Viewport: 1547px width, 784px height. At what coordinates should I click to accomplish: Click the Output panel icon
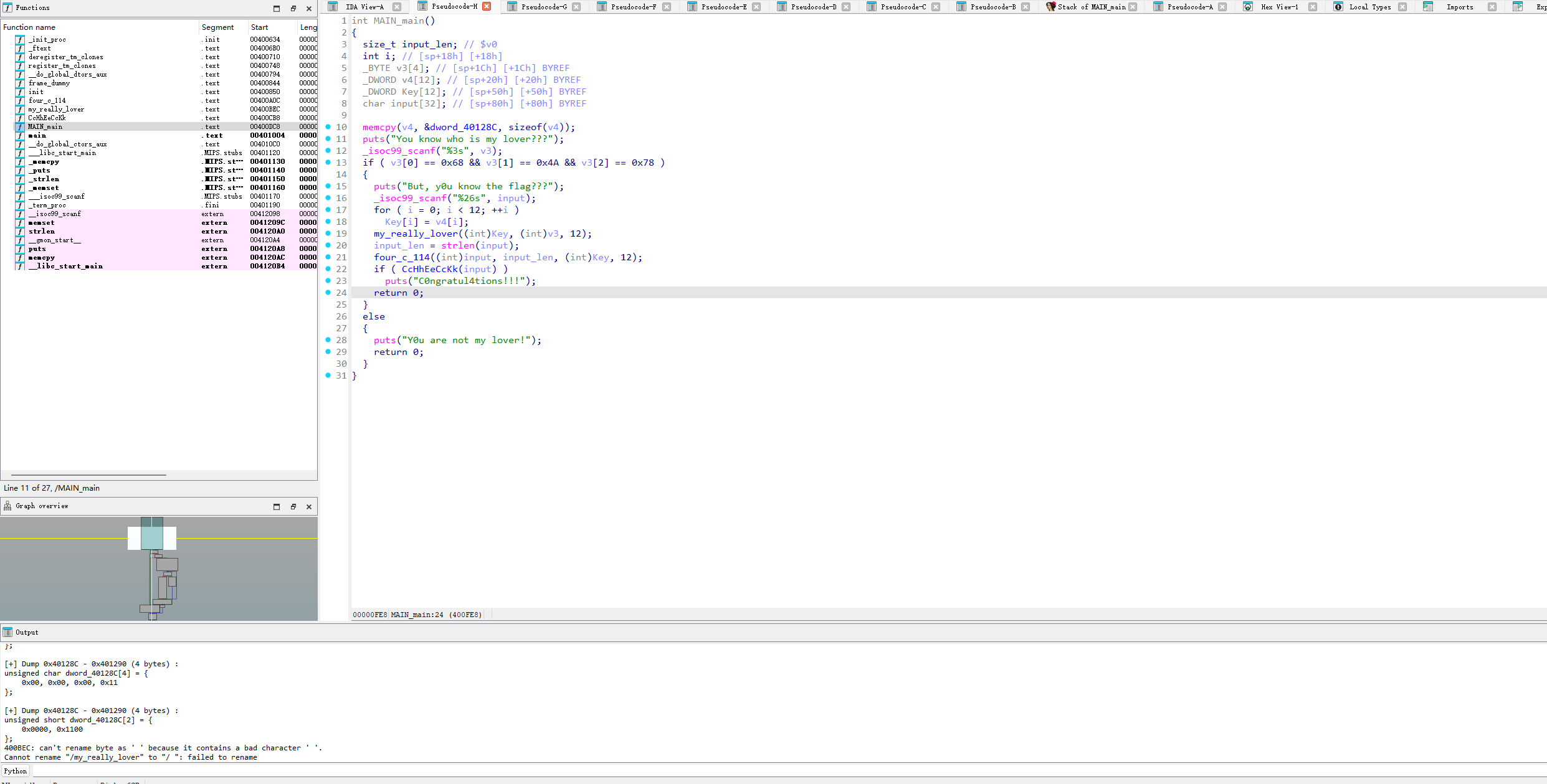point(7,632)
